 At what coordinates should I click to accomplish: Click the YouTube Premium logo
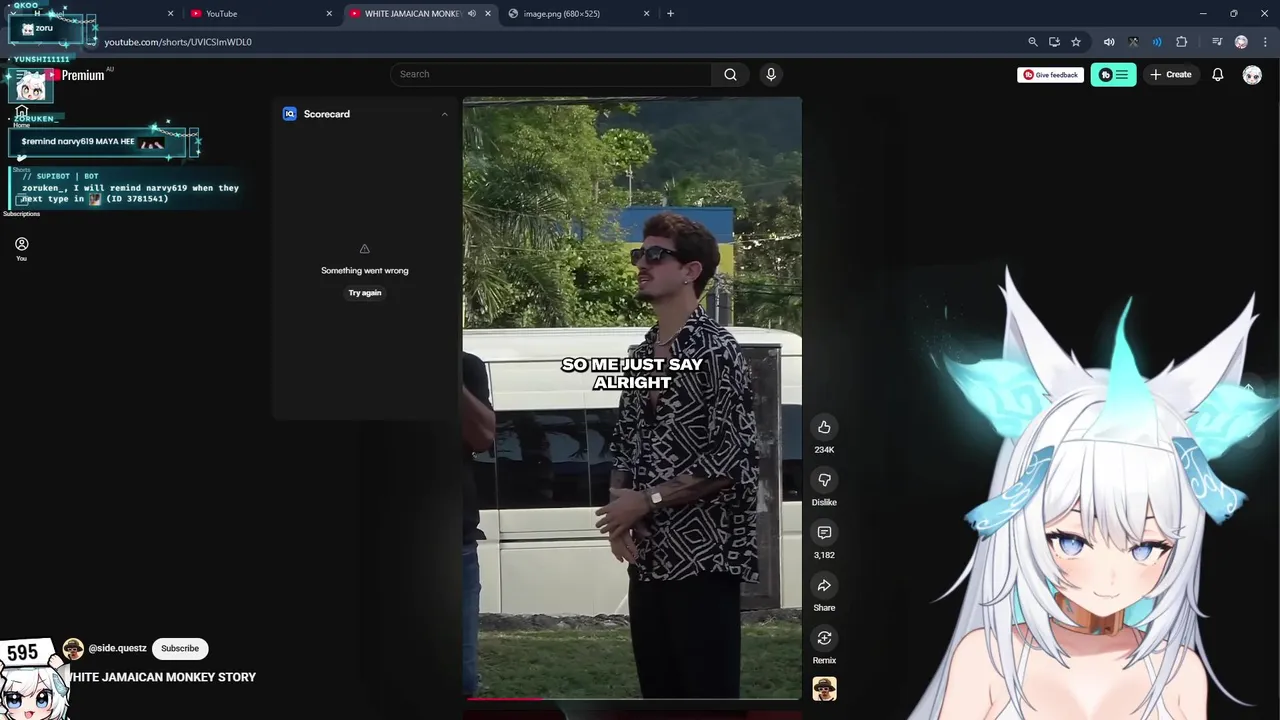74,75
